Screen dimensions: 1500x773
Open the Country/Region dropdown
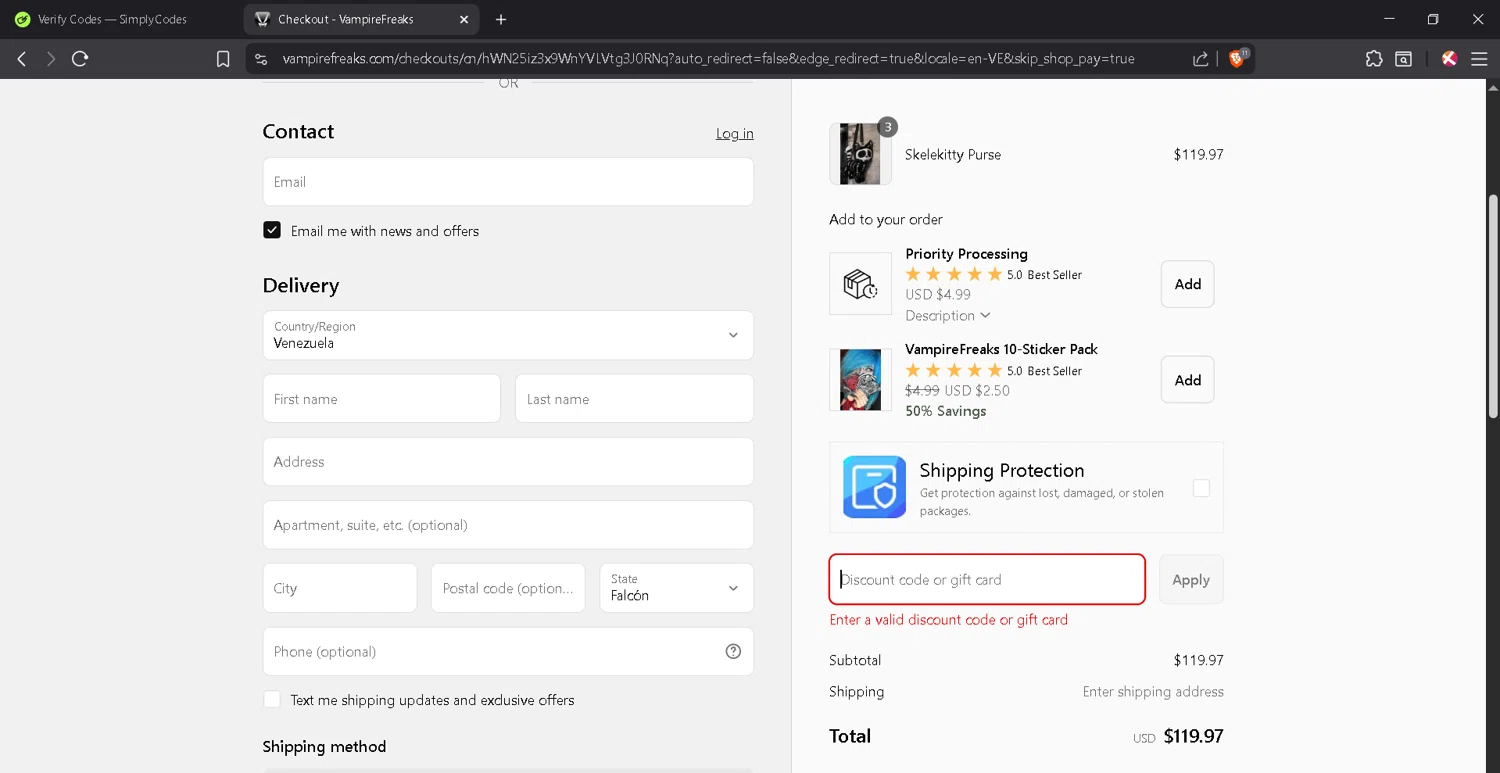(508, 335)
